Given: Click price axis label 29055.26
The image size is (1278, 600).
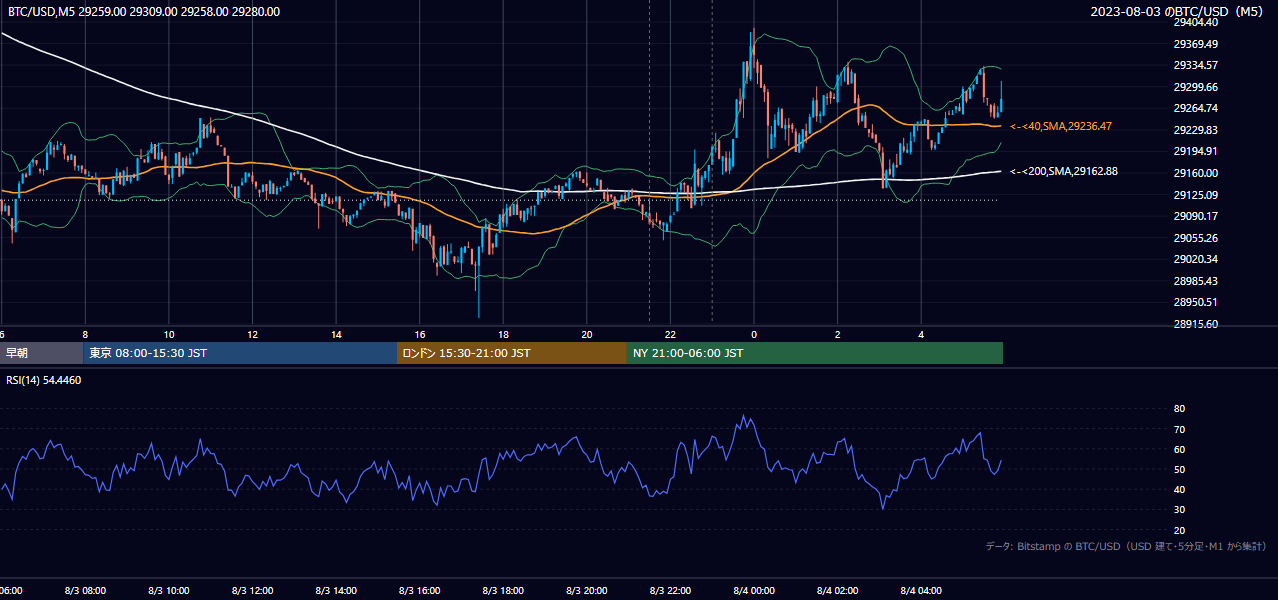Looking at the screenshot, I should tap(1195, 238).
